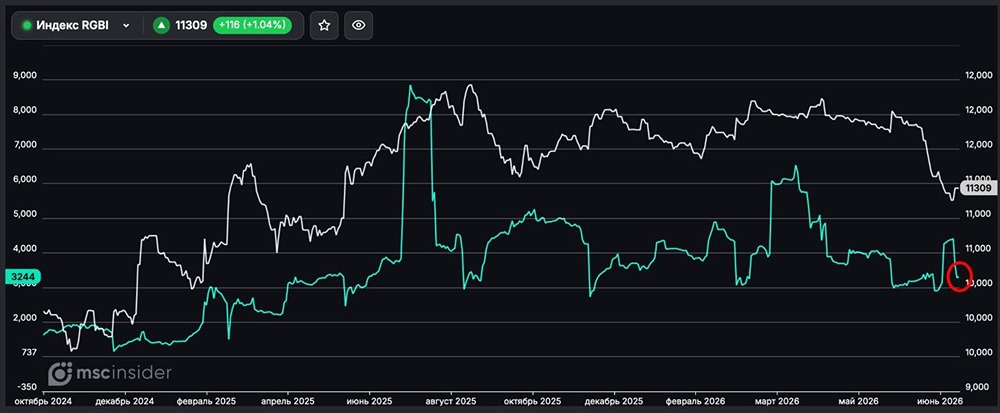The width and height of the screenshot is (1000, 413).
Task: Click the teal line peak near август 2025
Action: (410, 86)
